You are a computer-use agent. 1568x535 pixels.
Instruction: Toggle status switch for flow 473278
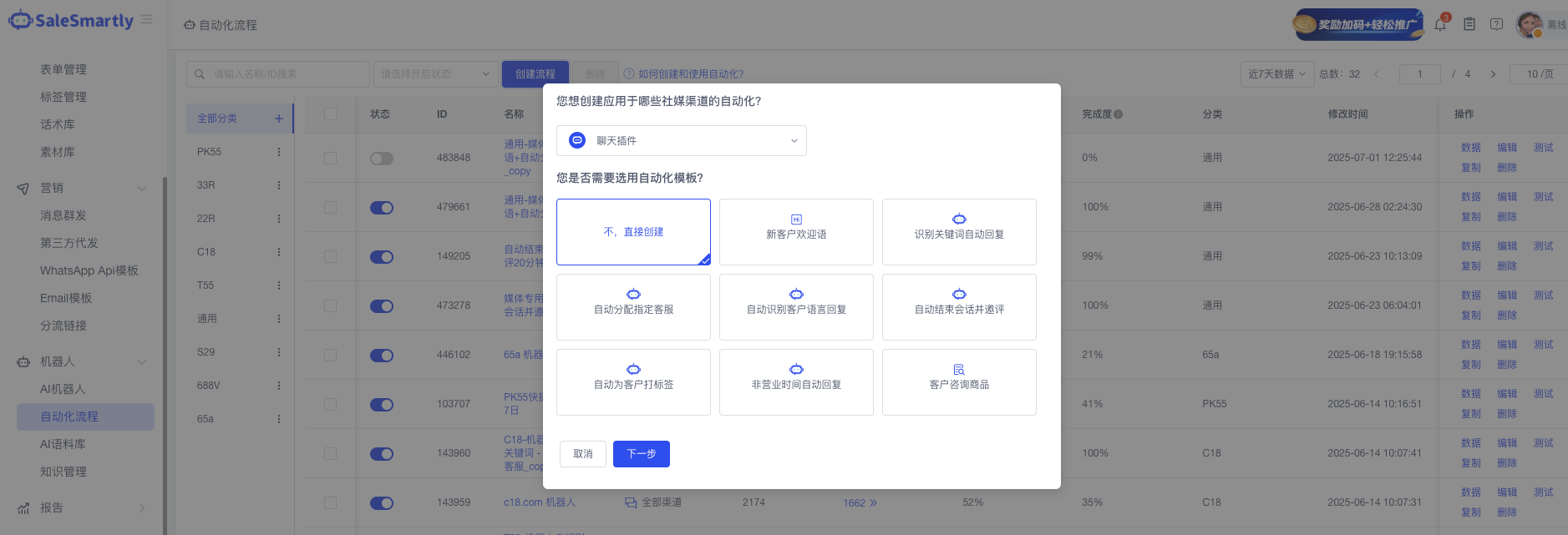coord(382,306)
